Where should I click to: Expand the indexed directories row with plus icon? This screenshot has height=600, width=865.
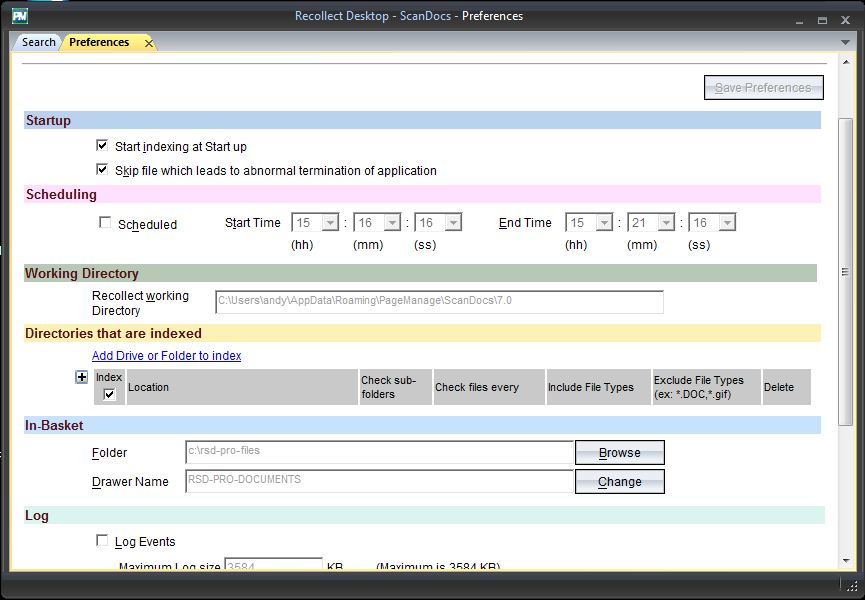coord(82,377)
